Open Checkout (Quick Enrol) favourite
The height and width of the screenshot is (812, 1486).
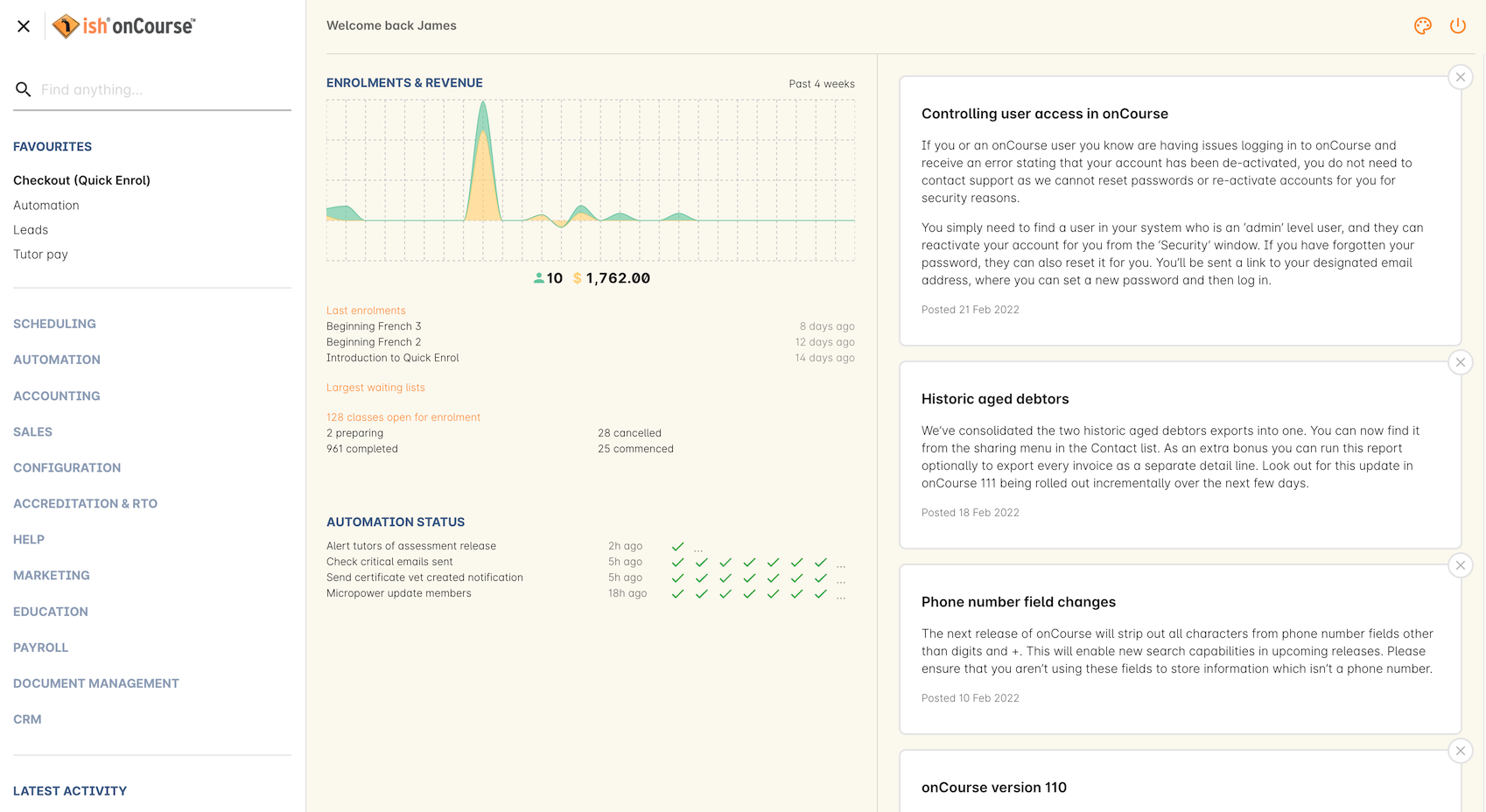tap(82, 180)
